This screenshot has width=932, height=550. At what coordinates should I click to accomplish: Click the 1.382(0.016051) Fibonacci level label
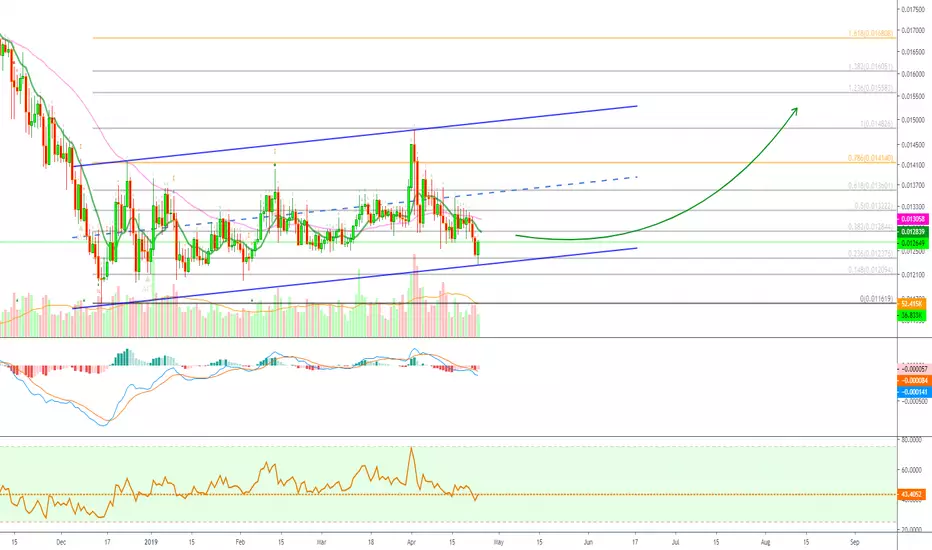(871, 67)
